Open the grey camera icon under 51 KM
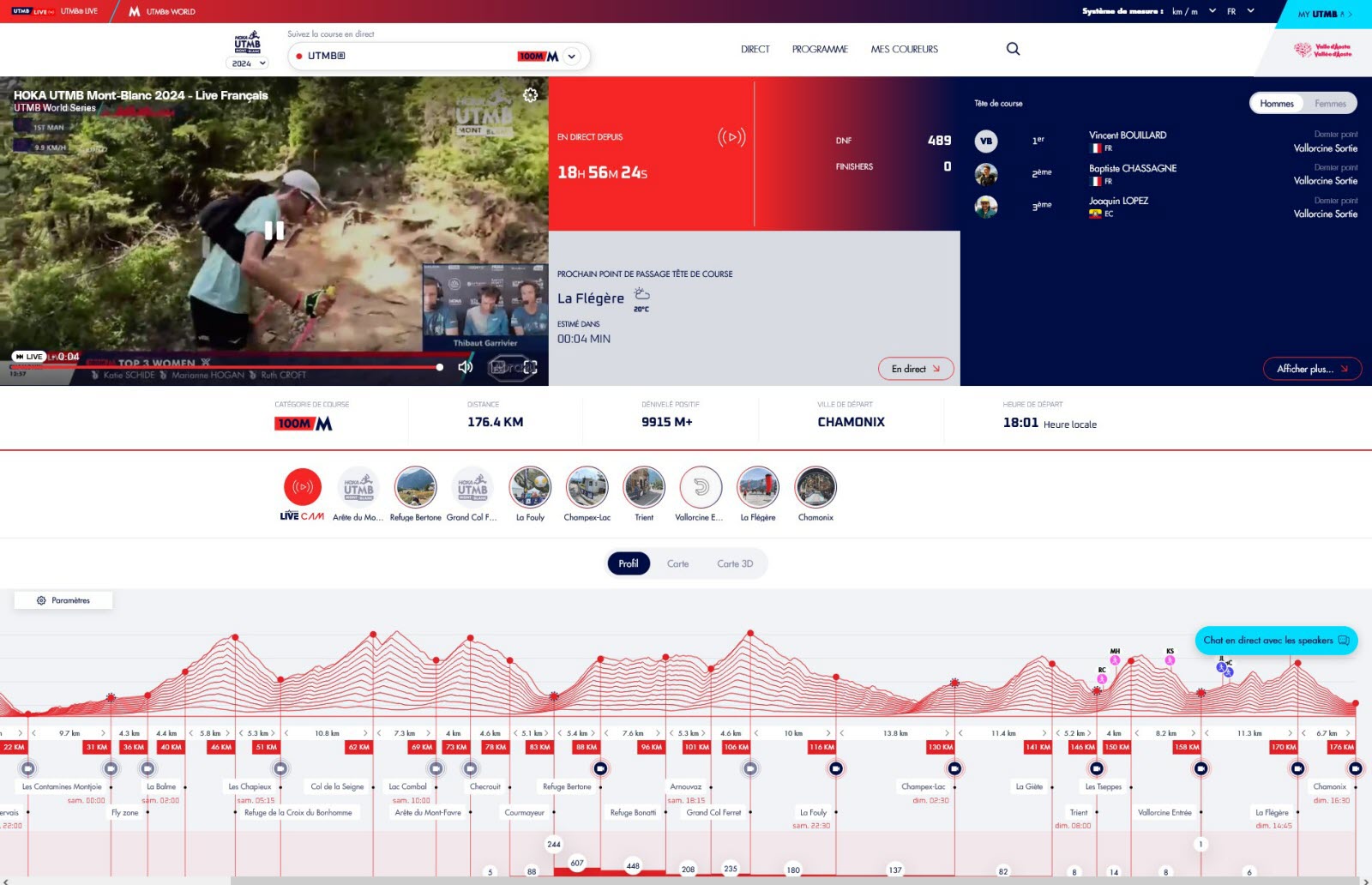1372x885 pixels. click(x=280, y=768)
